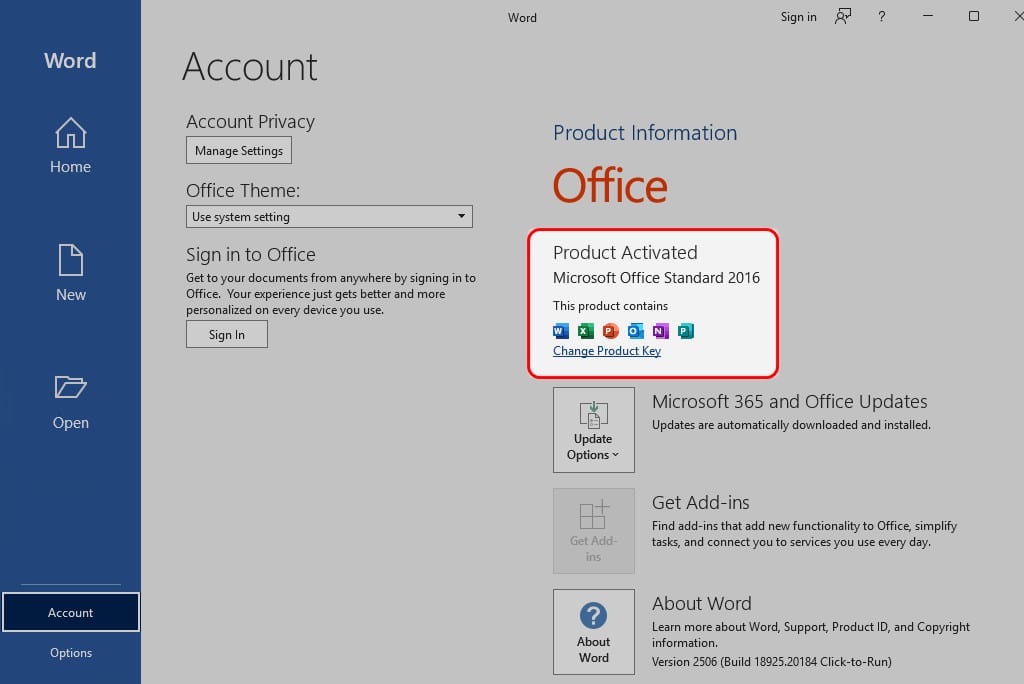1024x684 pixels.
Task: Open the Open file page
Action: (x=71, y=402)
